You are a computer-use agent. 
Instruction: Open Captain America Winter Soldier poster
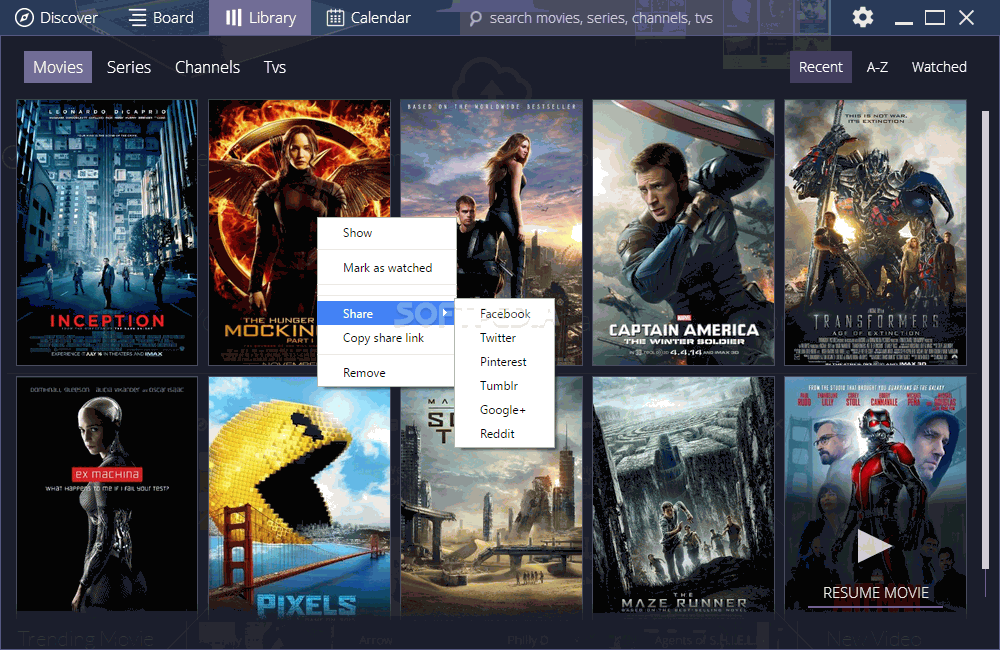tap(683, 232)
